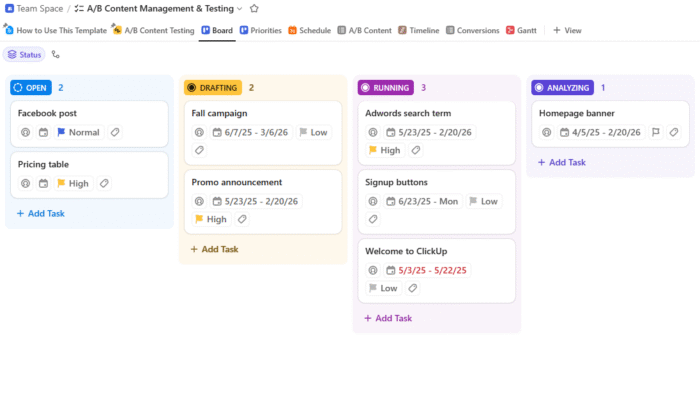Click the RUNNING status header badge
The height and width of the screenshot is (405, 700).
tap(386, 88)
